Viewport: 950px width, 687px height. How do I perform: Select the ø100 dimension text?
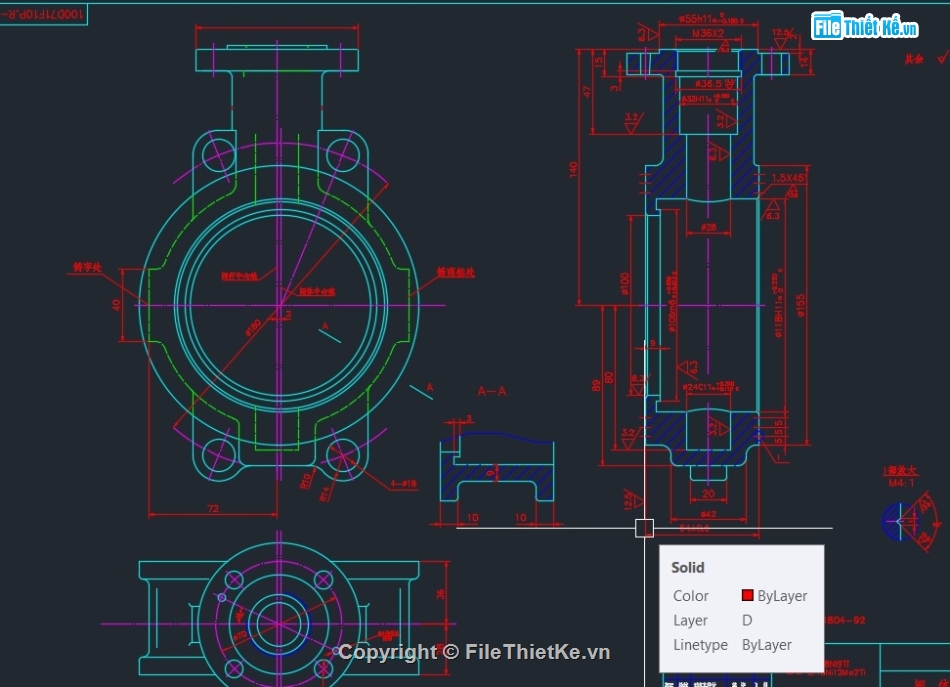(x=625, y=284)
